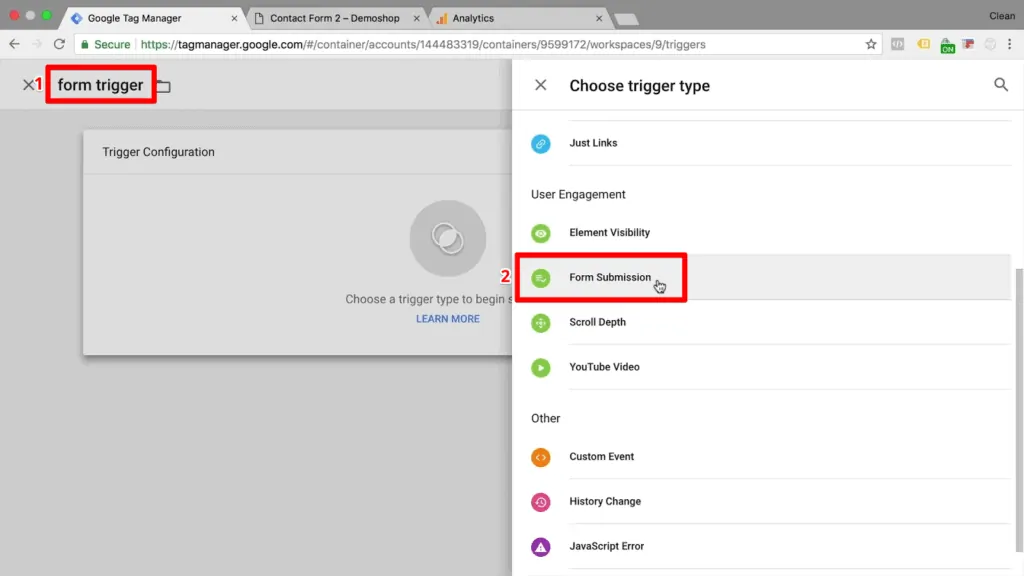
Task: Click the LEARN MORE link
Action: (447, 318)
